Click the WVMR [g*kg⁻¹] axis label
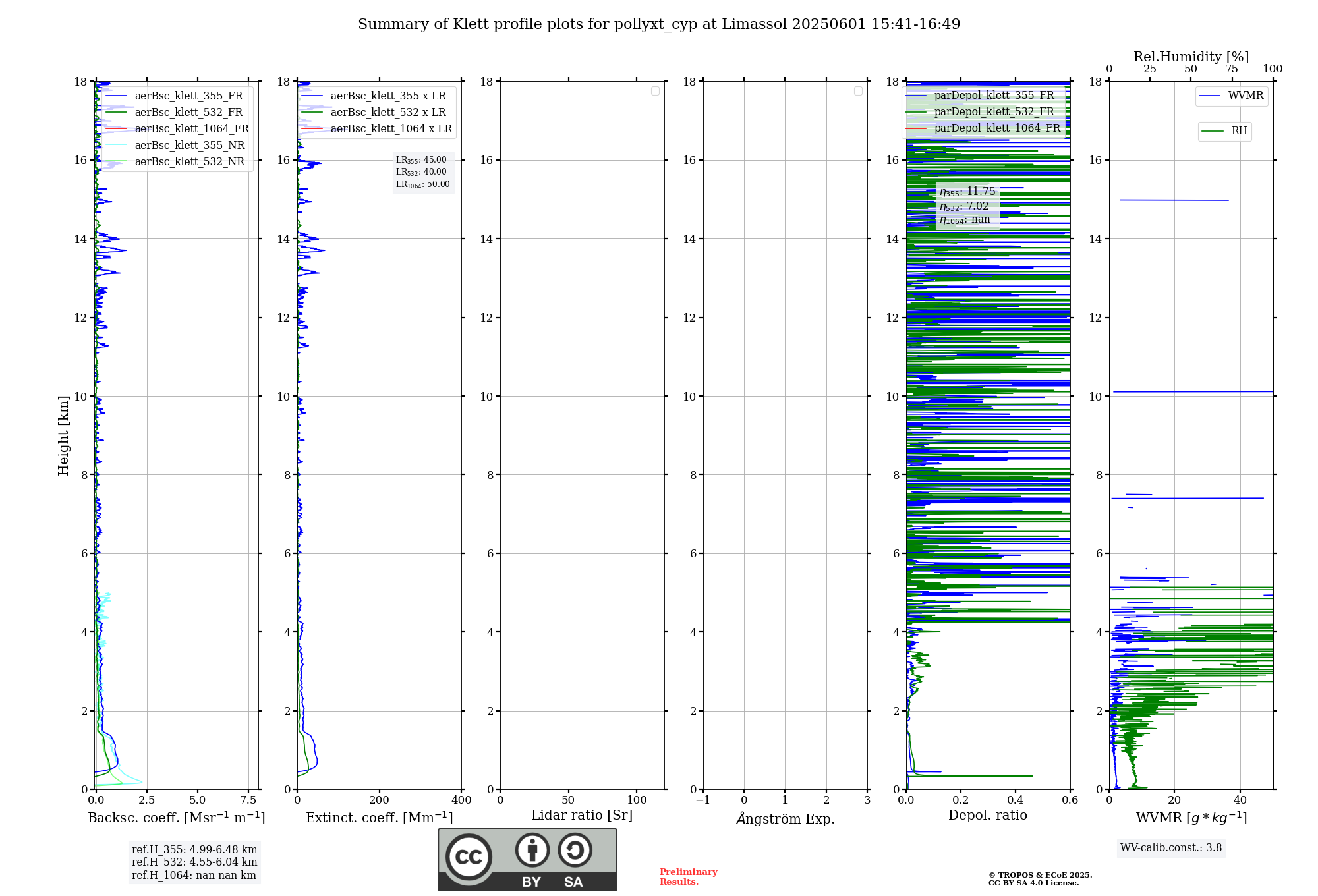The width and height of the screenshot is (1318, 896). click(x=1191, y=818)
